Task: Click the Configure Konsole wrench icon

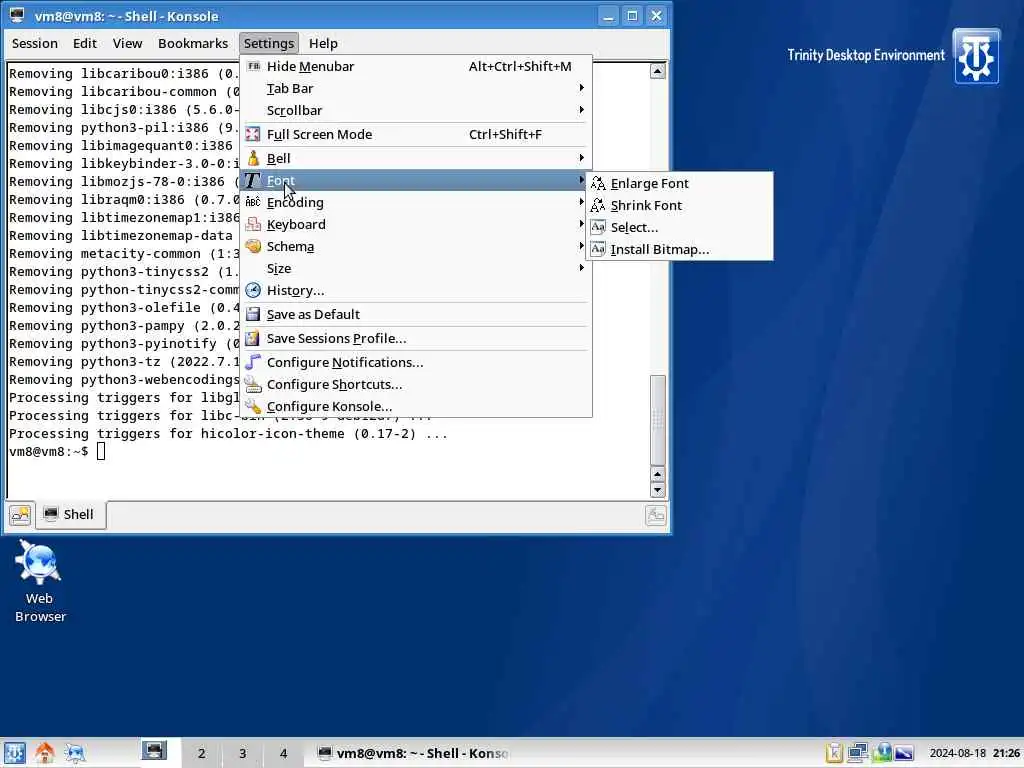Action: [x=253, y=406]
